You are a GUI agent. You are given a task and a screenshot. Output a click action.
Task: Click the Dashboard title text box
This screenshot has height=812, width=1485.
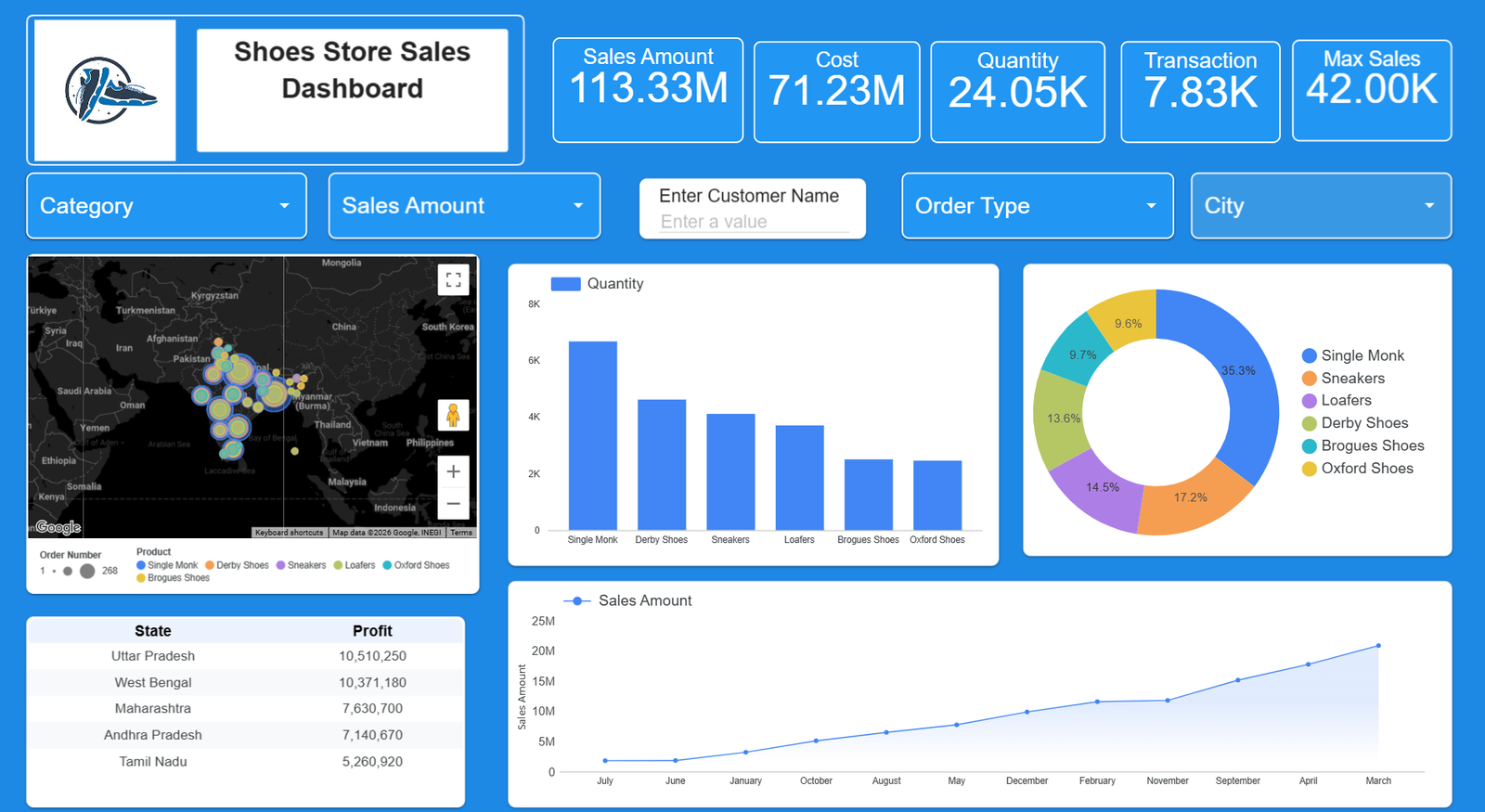353,90
